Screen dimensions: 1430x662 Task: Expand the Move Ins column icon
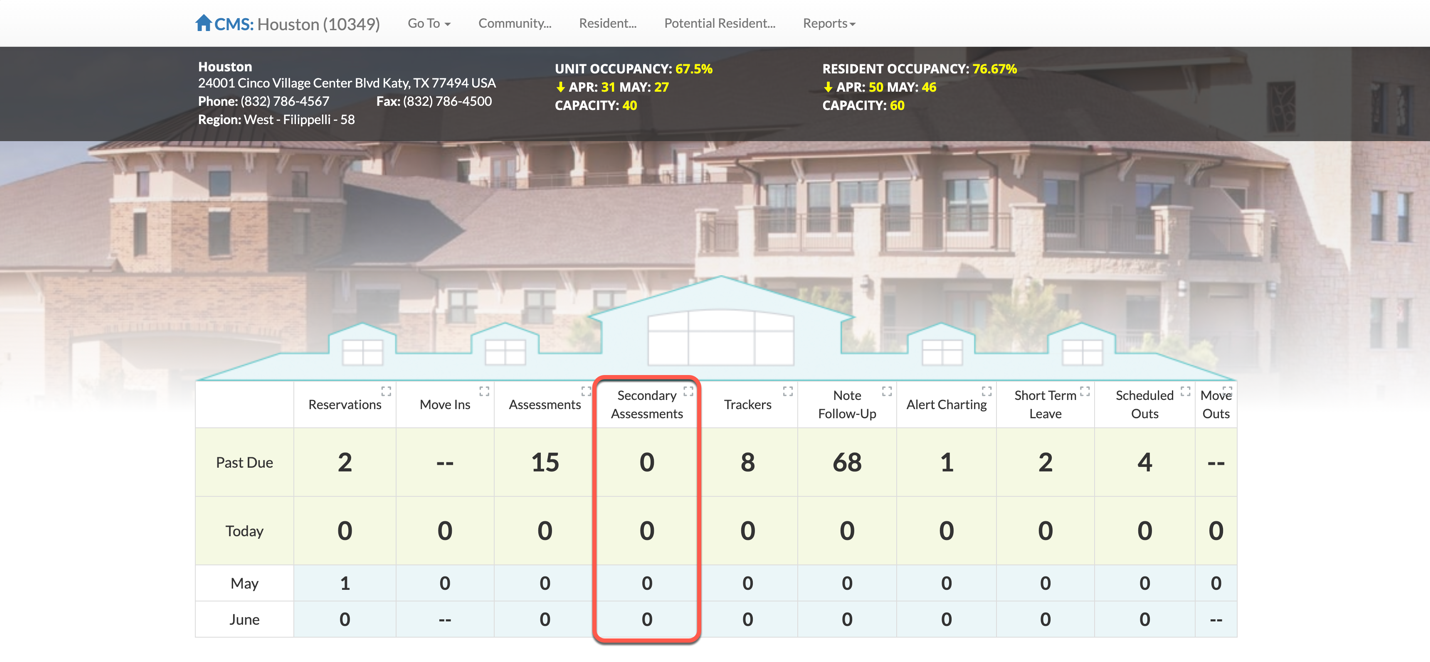point(484,391)
